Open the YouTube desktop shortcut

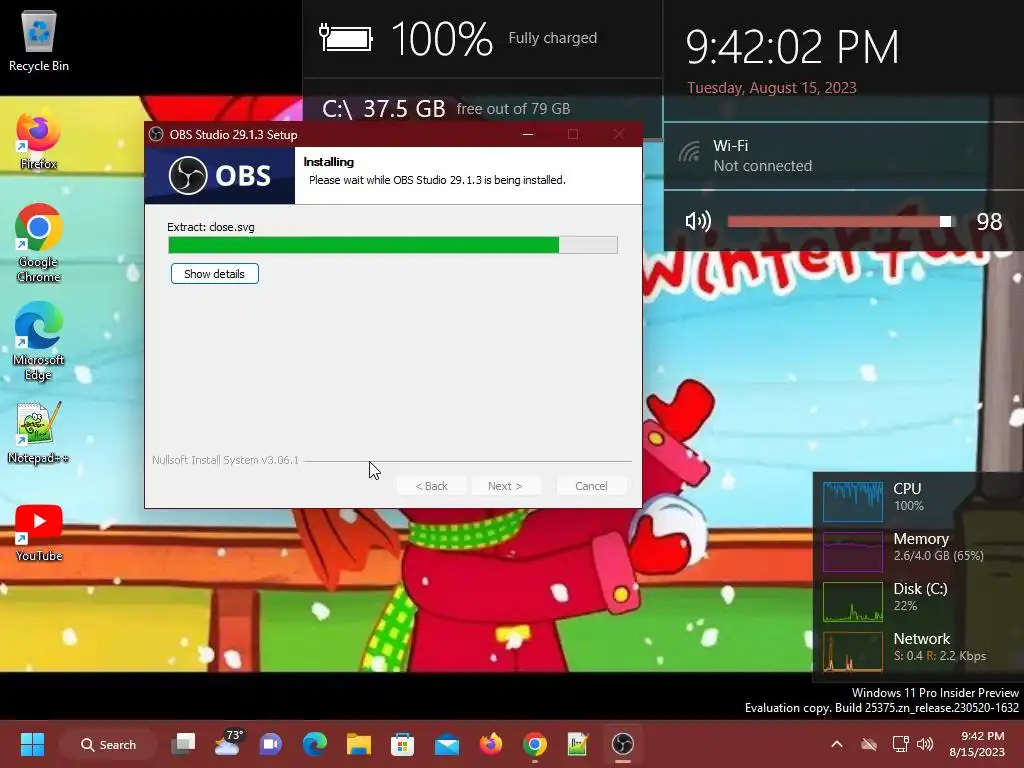click(x=39, y=532)
